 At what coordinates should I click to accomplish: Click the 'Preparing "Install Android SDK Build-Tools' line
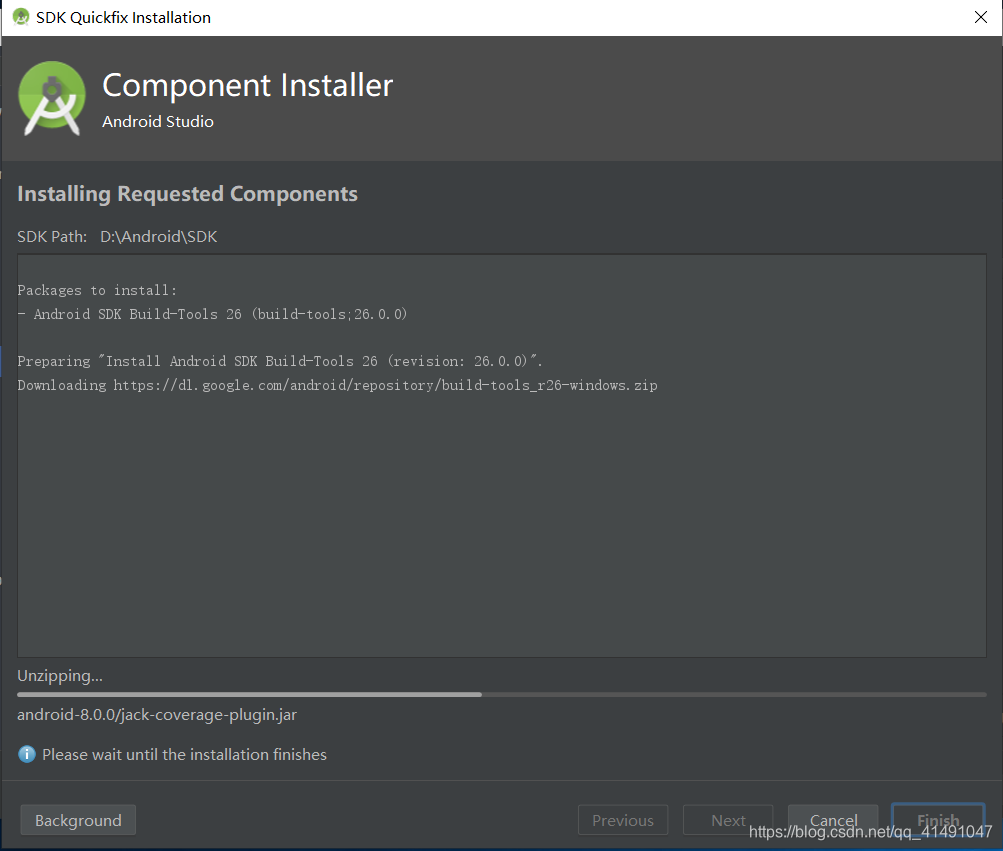point(280,362)
